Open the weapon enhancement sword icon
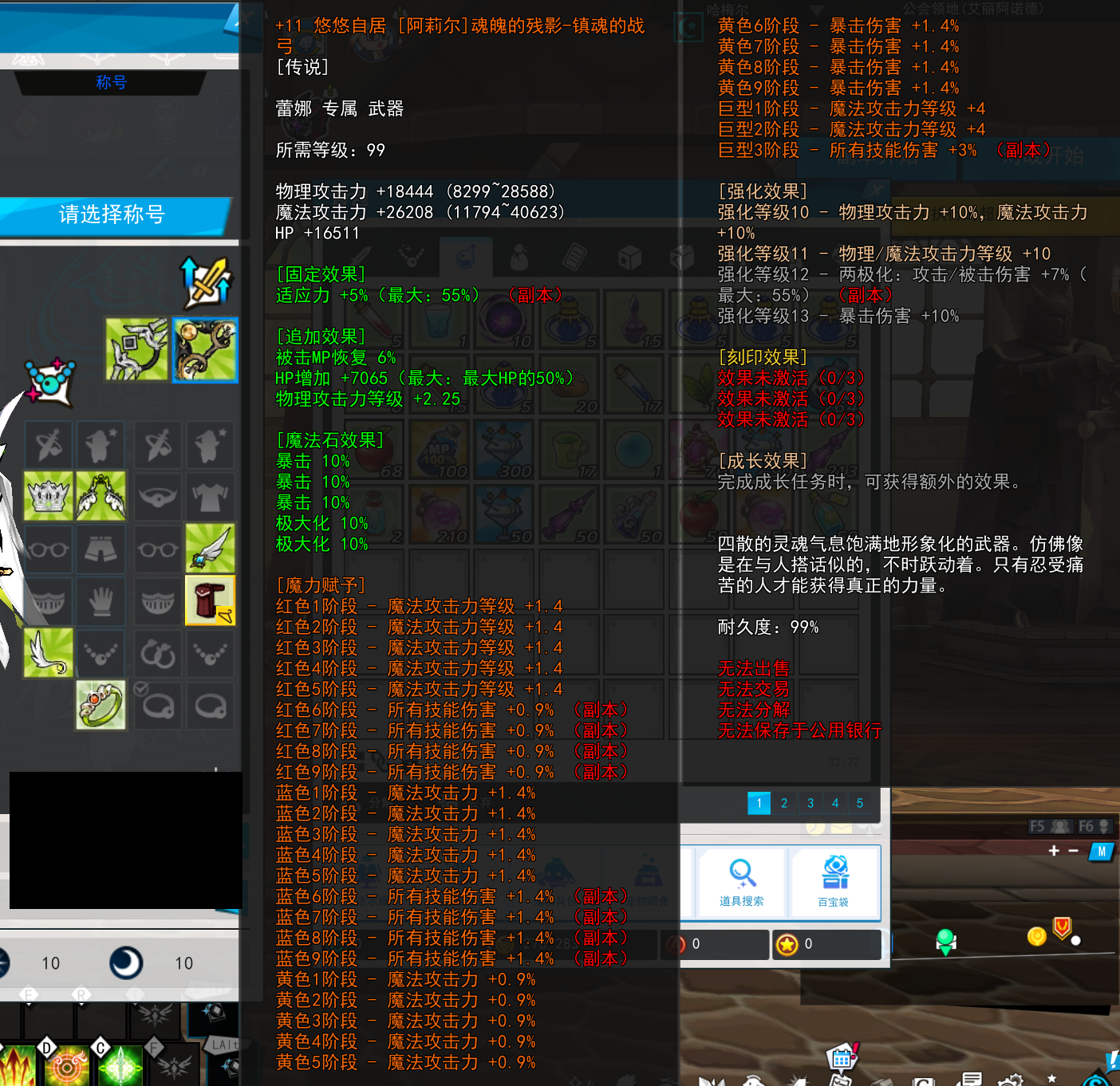The height and width of the screenshot is (1086, 1120). 207,282
